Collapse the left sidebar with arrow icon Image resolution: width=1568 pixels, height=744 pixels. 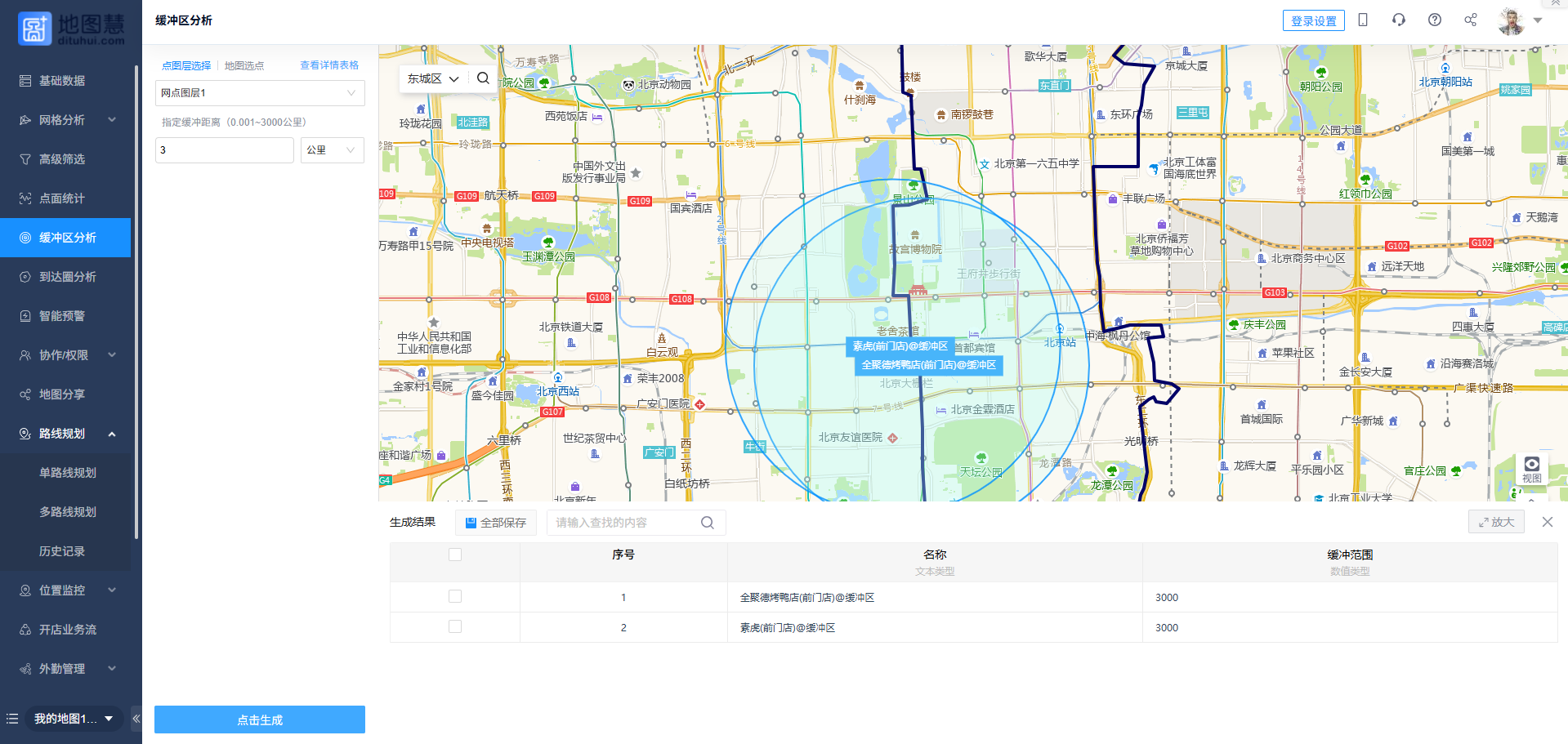(136, 719)
